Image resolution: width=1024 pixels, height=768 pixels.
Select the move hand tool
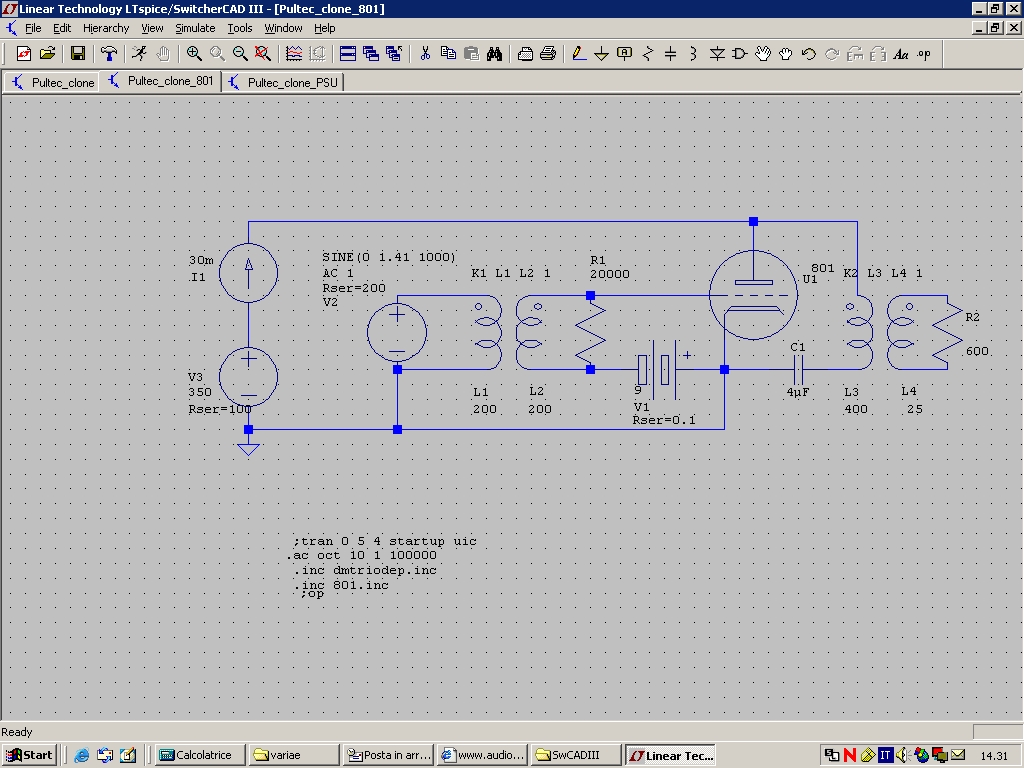(x=763, y=54)
